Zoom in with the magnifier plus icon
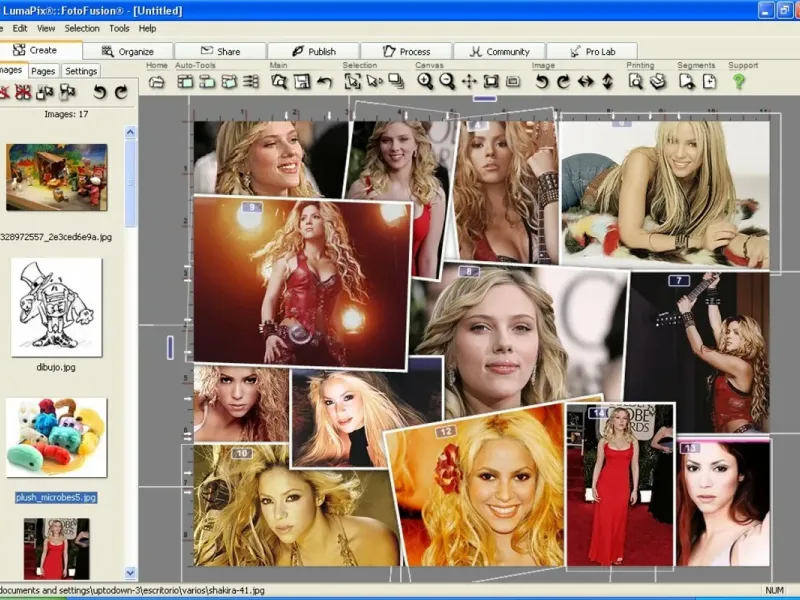Screen dimensions: 800x600 (425, 82)
